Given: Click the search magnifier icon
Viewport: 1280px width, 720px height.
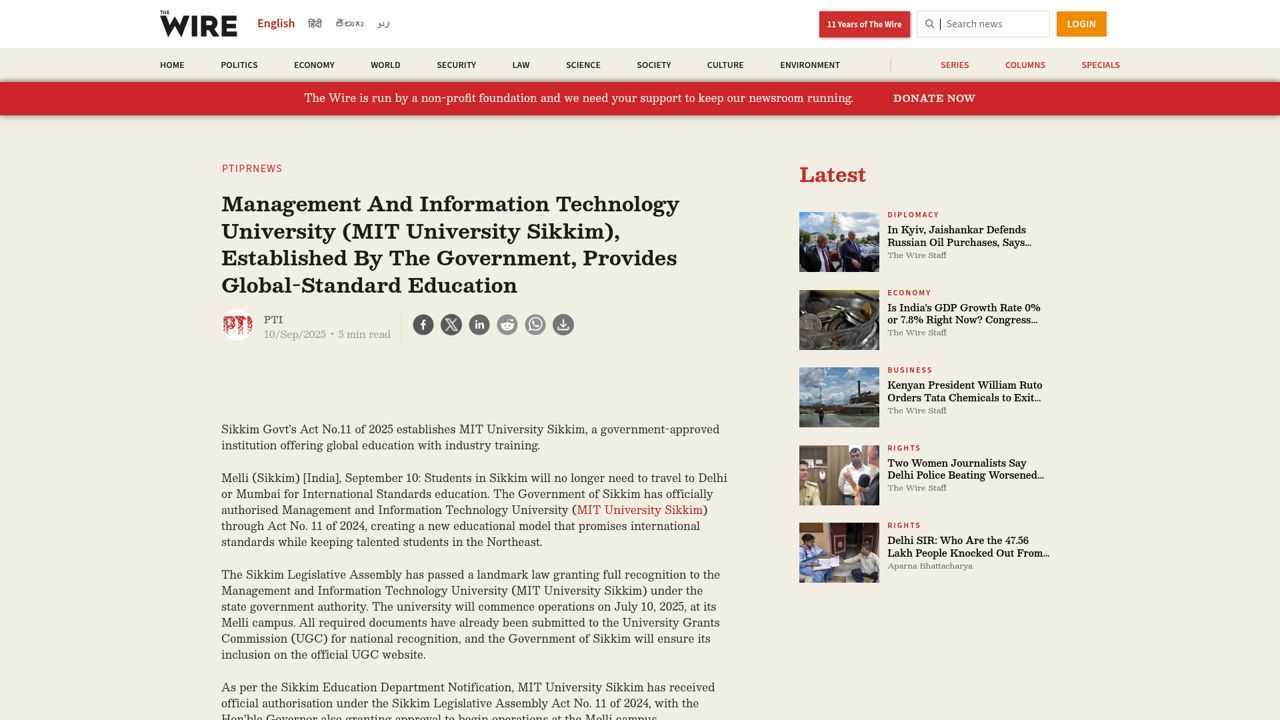Looking at the screenshot, I should [x=930, y=24].
